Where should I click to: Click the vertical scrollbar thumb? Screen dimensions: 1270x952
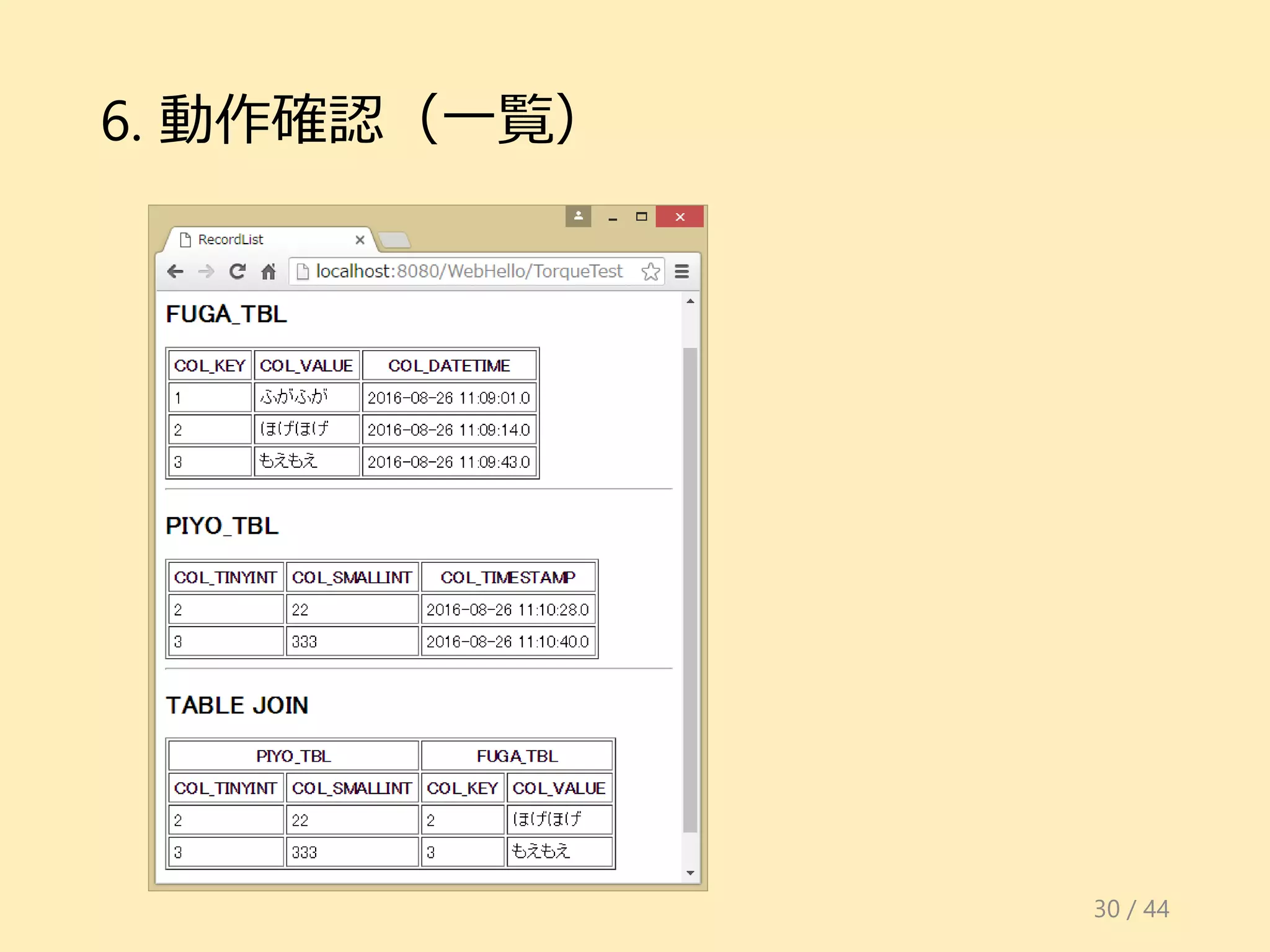tap(690, 589)
